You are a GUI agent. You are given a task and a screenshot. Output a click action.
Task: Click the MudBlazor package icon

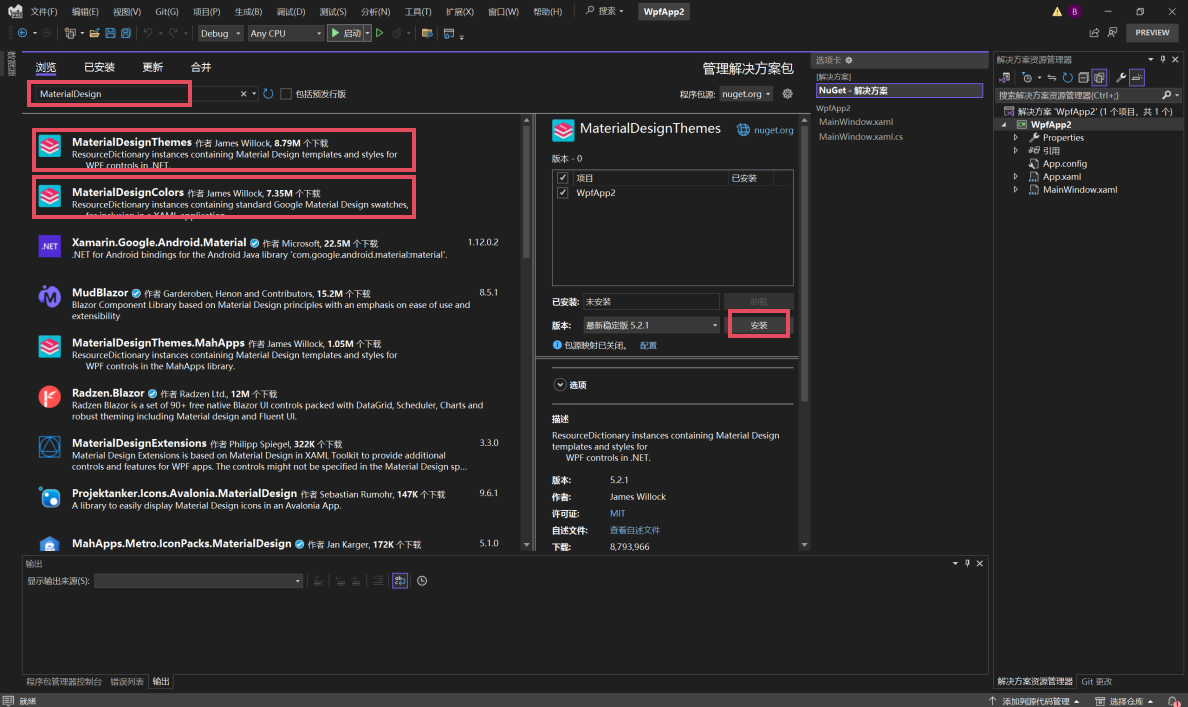(50, 296)
